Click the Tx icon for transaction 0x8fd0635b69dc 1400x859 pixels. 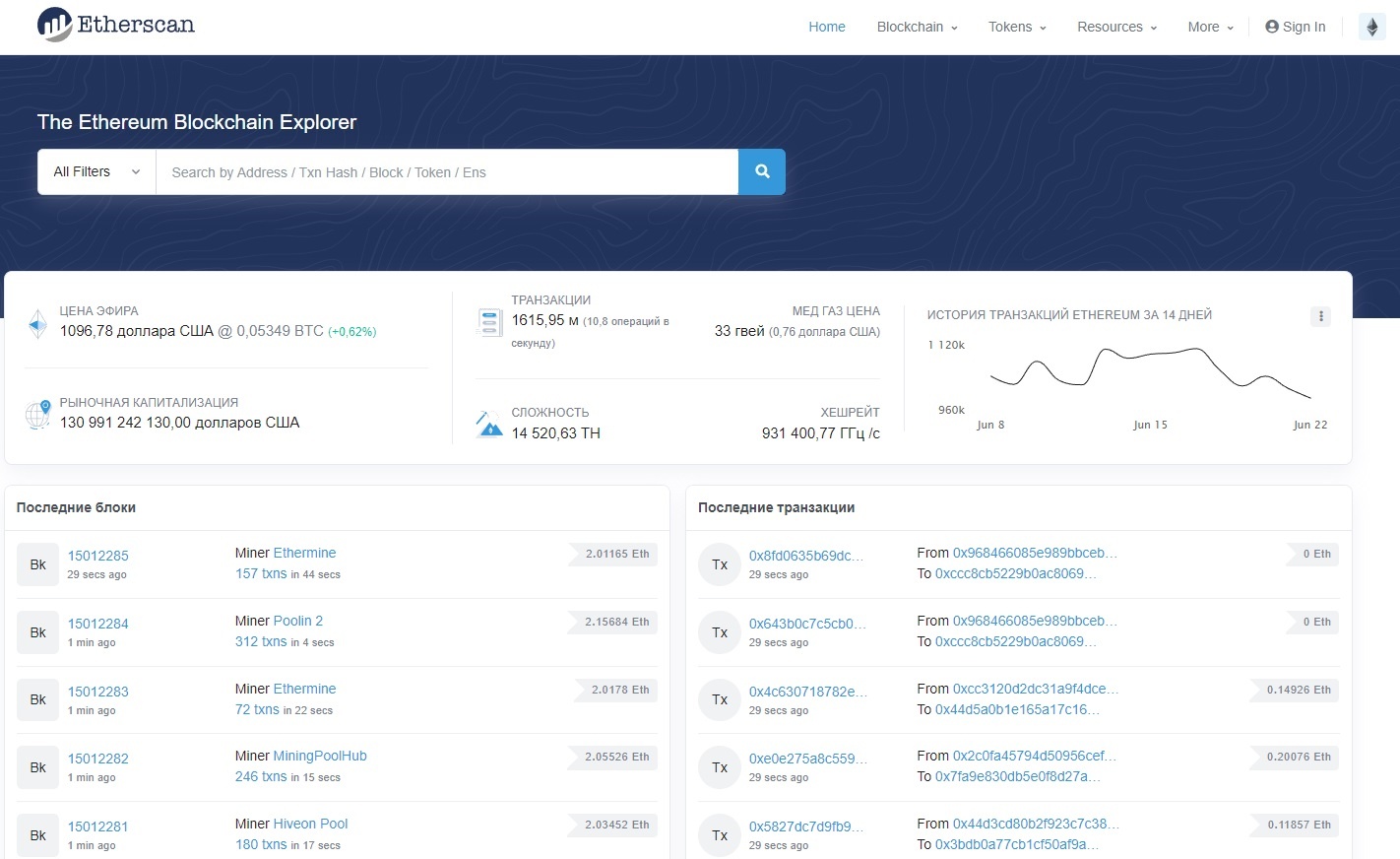(x=719, y=564)
